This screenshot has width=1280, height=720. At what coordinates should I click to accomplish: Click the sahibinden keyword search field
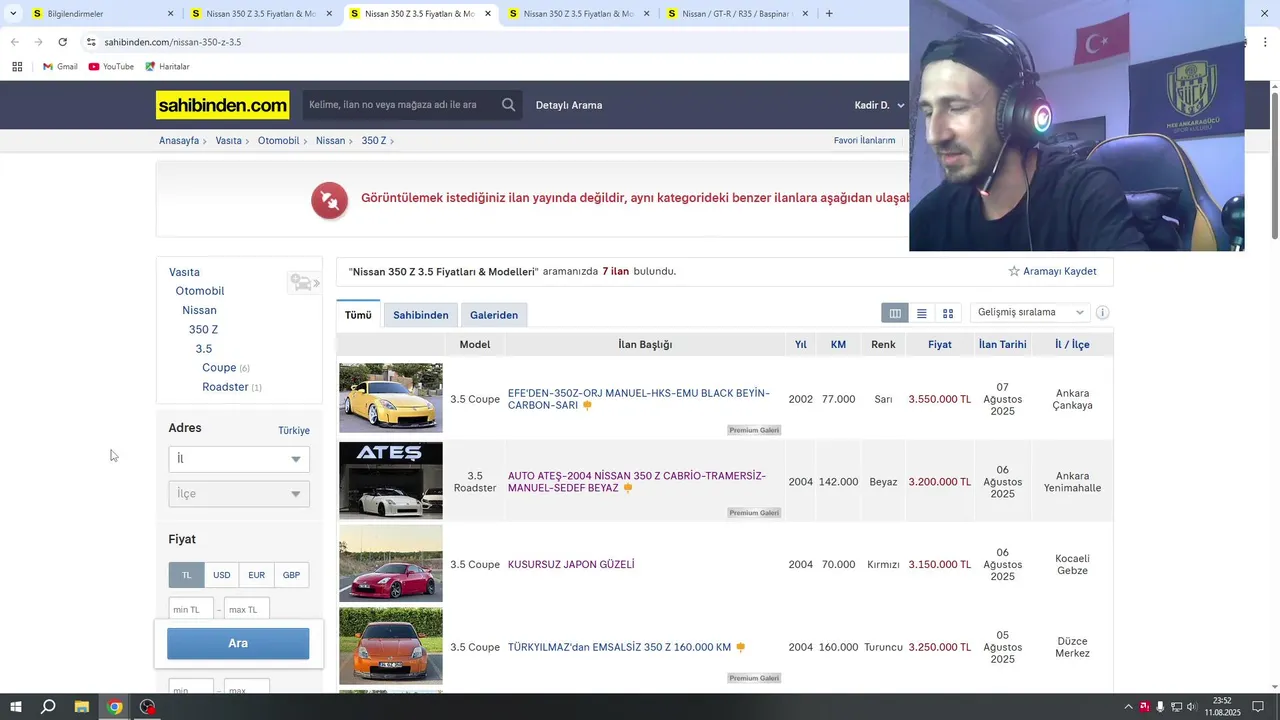coord(400,105)
